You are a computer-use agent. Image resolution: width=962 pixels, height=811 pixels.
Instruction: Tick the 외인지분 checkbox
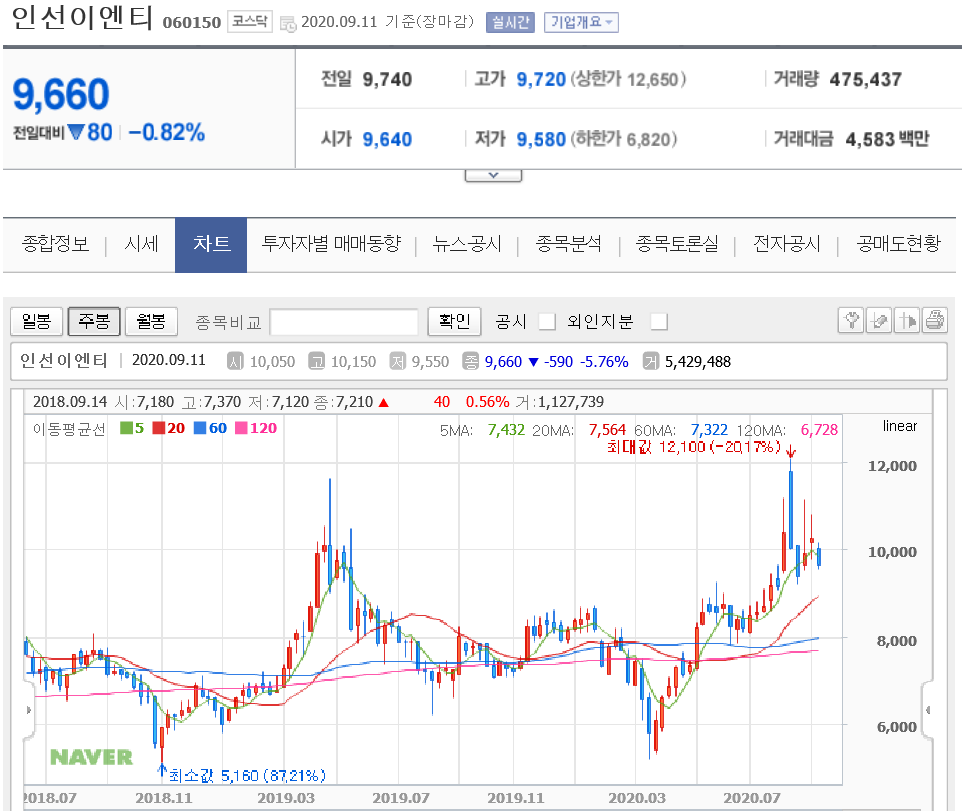[659, 321]
